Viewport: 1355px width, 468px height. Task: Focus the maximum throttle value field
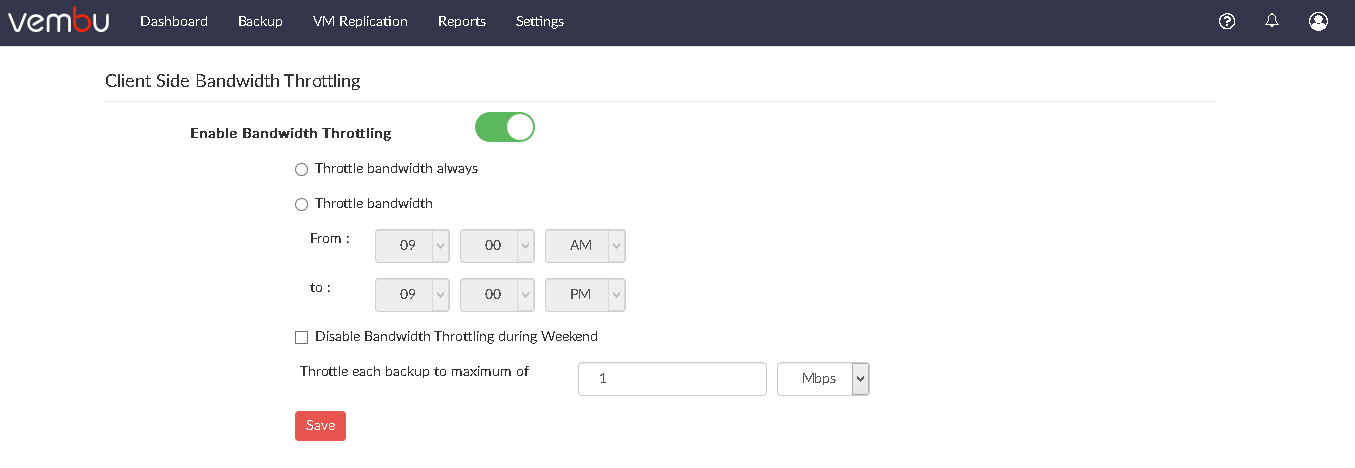coord(672,379)
